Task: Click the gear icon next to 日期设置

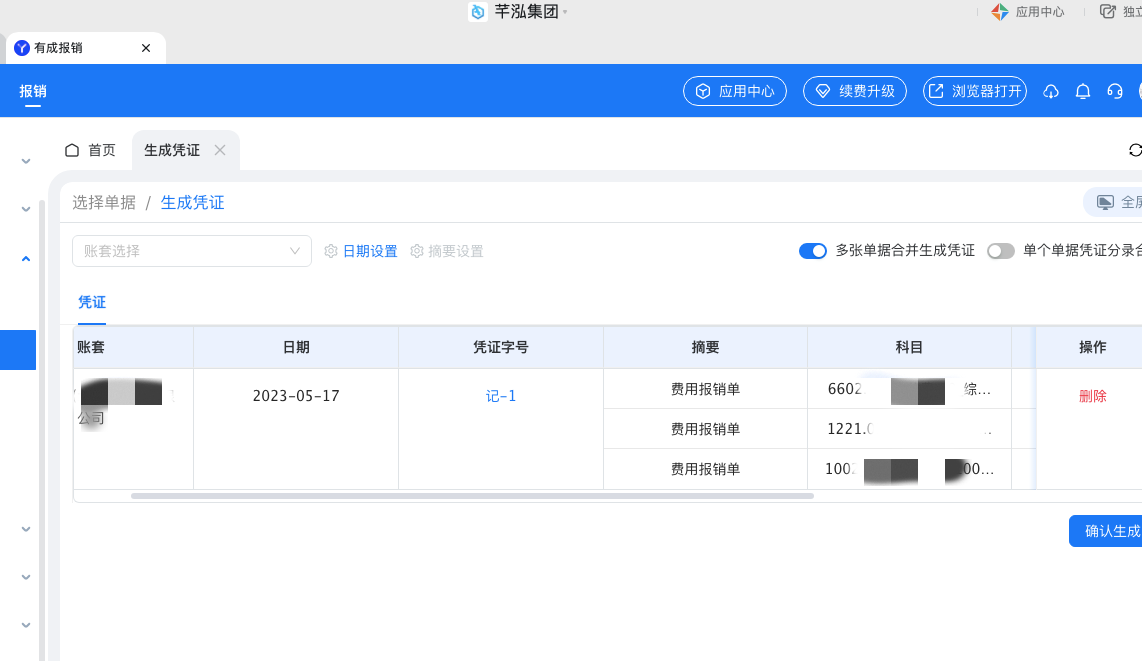Action: [x=330, y=251]
